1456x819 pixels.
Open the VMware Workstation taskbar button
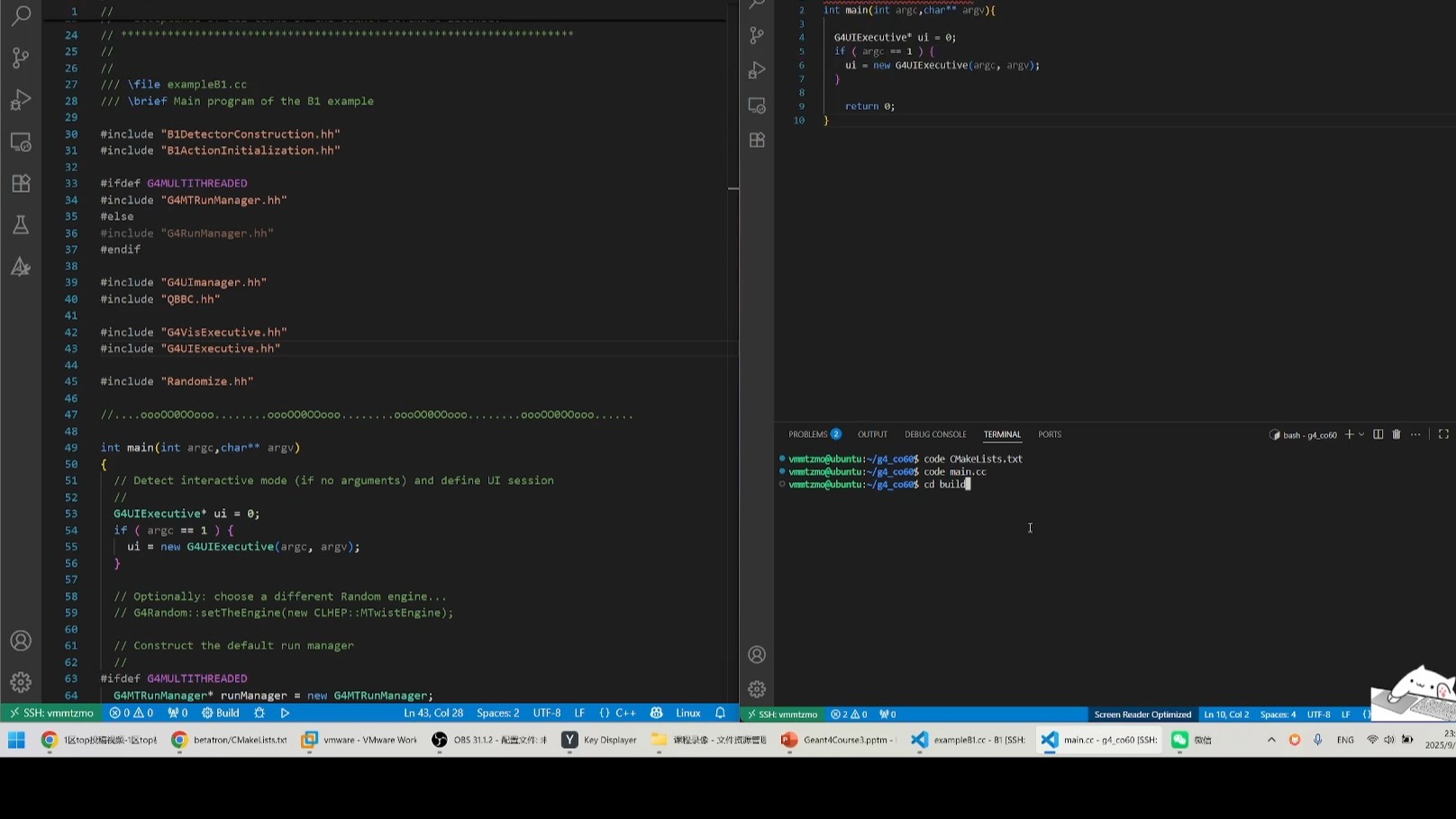[x=360, y=740]
